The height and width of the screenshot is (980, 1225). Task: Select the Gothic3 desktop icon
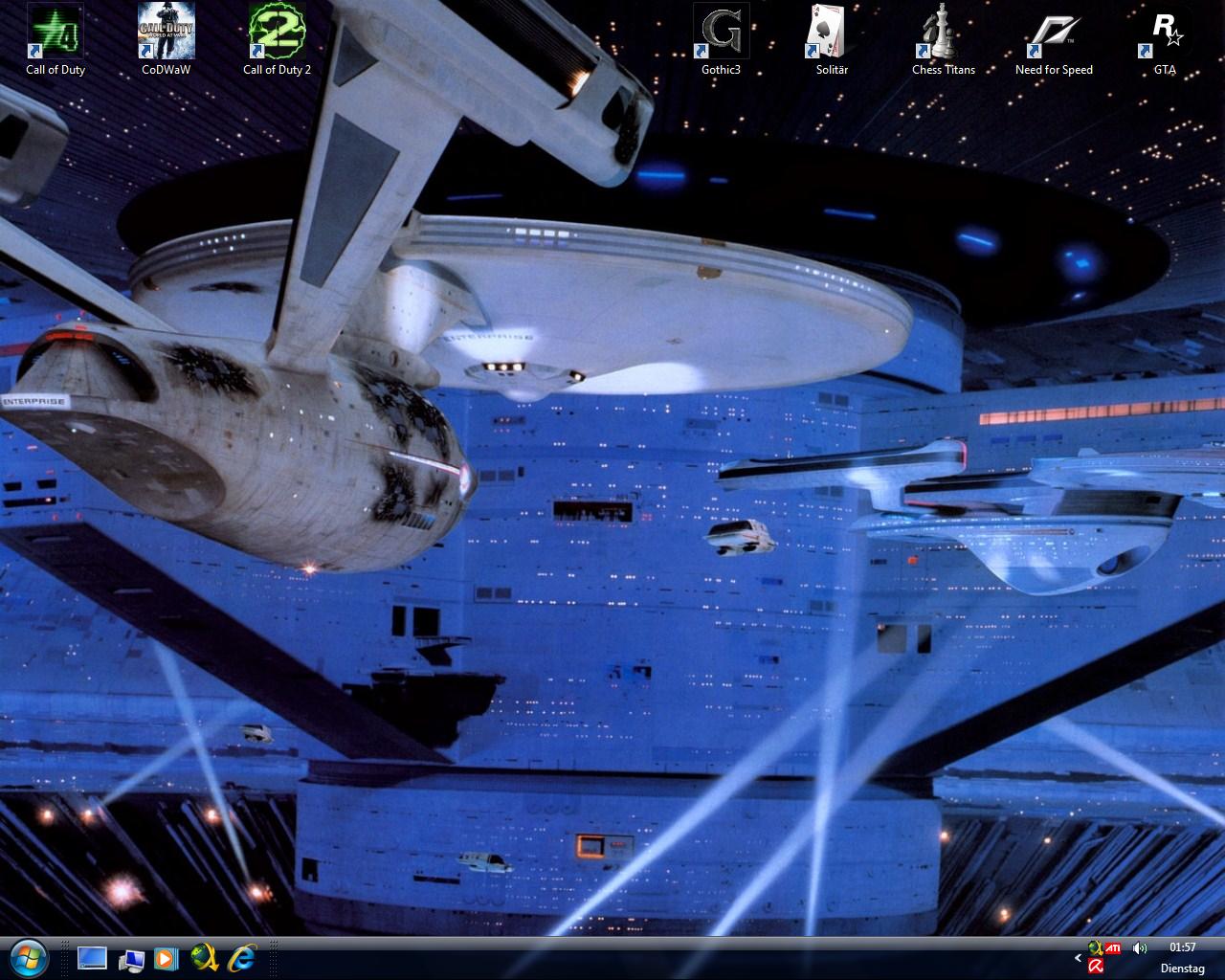point(721,32)
